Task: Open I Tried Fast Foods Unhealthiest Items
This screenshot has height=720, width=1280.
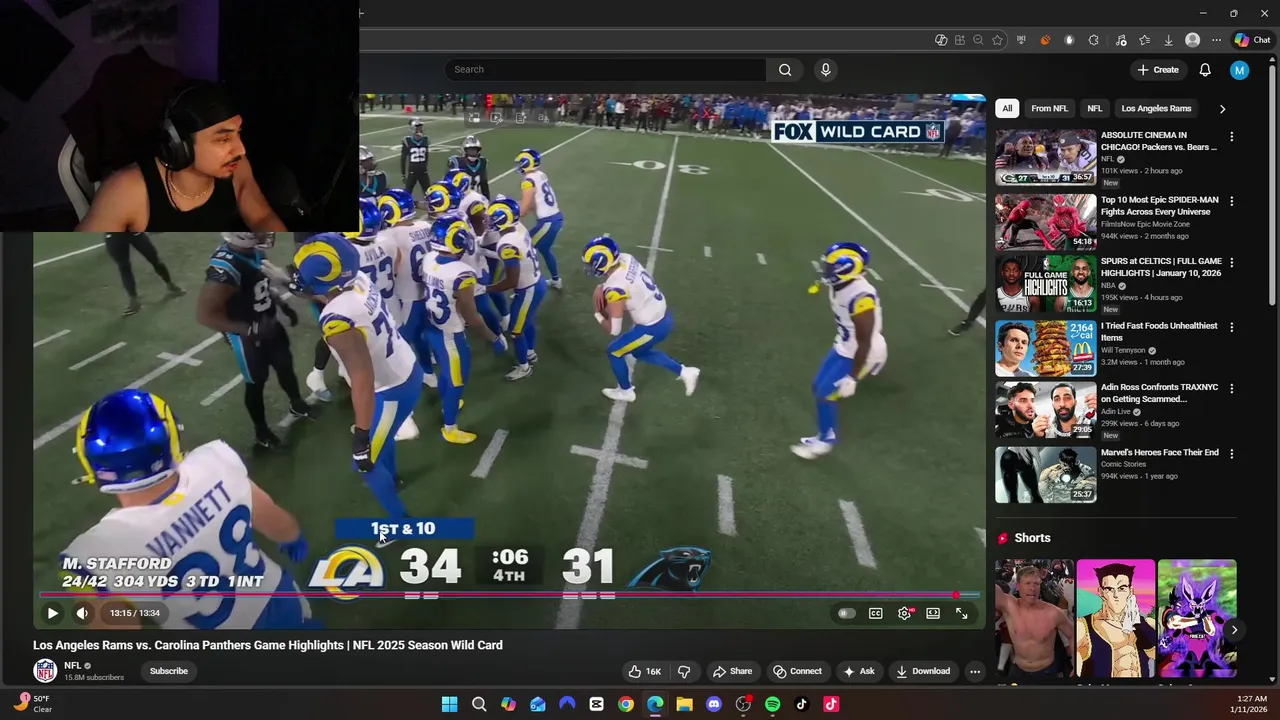Action: pos(1159,332)
